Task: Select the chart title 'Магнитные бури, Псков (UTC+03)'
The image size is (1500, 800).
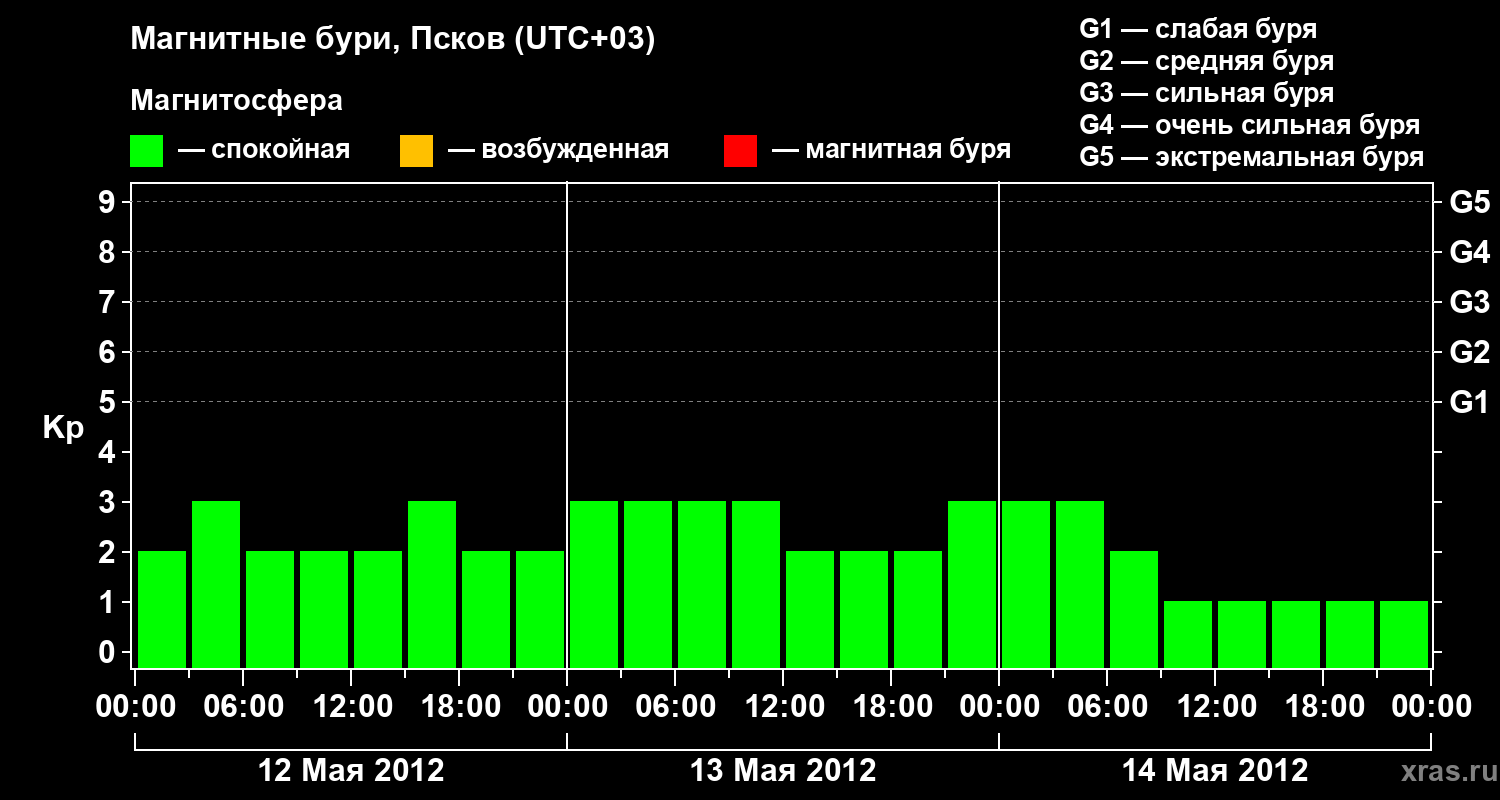Action: tap(393, 41)
